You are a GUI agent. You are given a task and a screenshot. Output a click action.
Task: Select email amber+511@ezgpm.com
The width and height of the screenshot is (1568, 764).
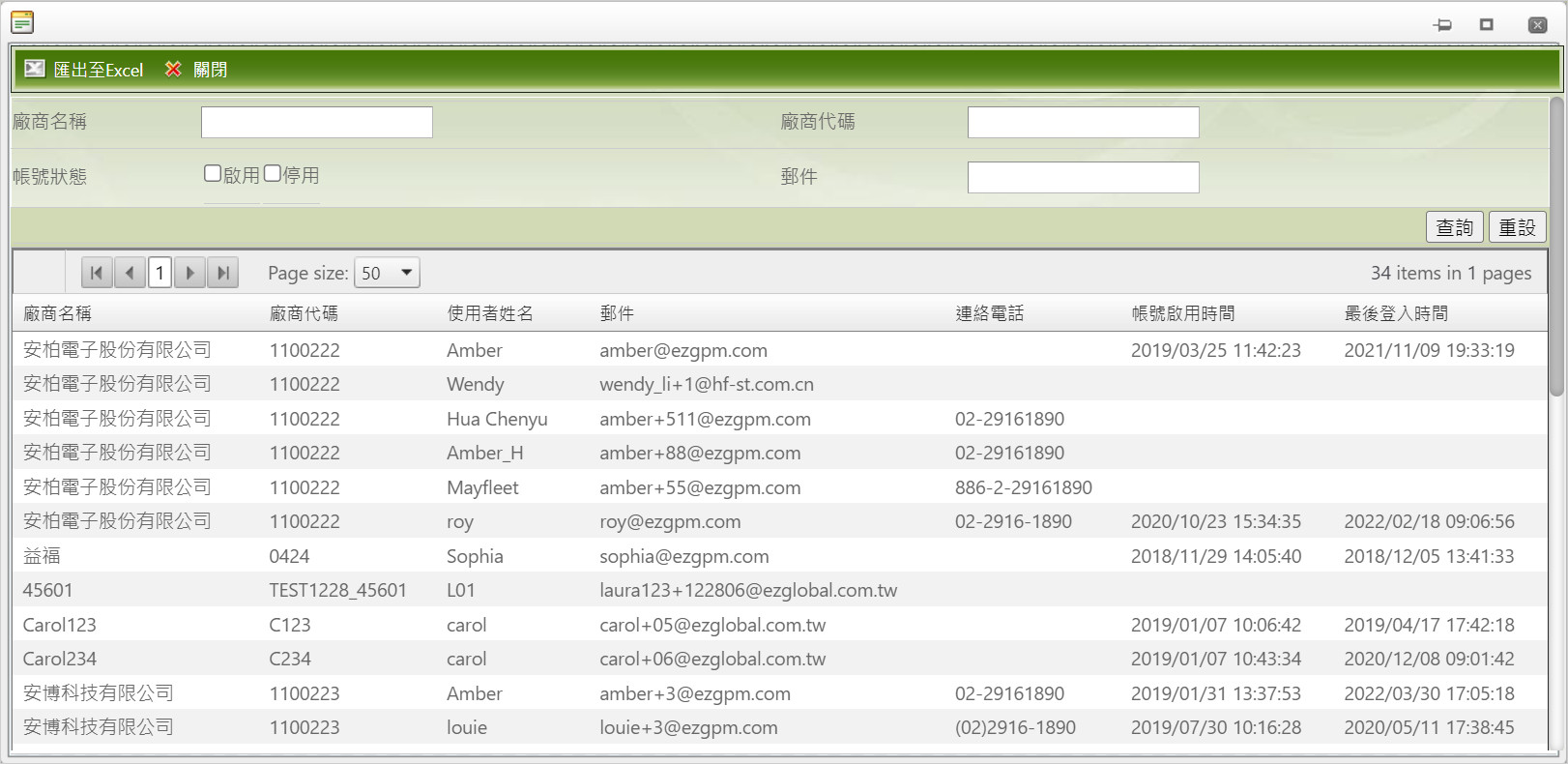(x=705, y=419)
